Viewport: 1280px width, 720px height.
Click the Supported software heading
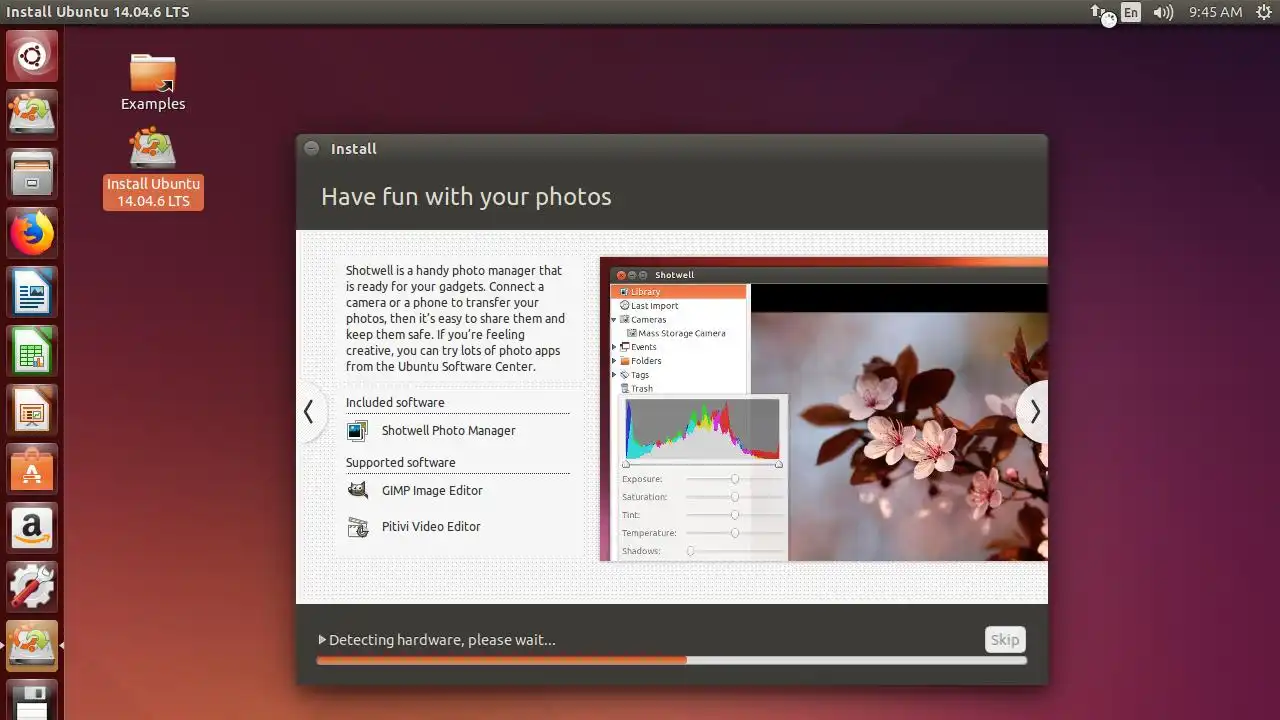click(401, 463)
